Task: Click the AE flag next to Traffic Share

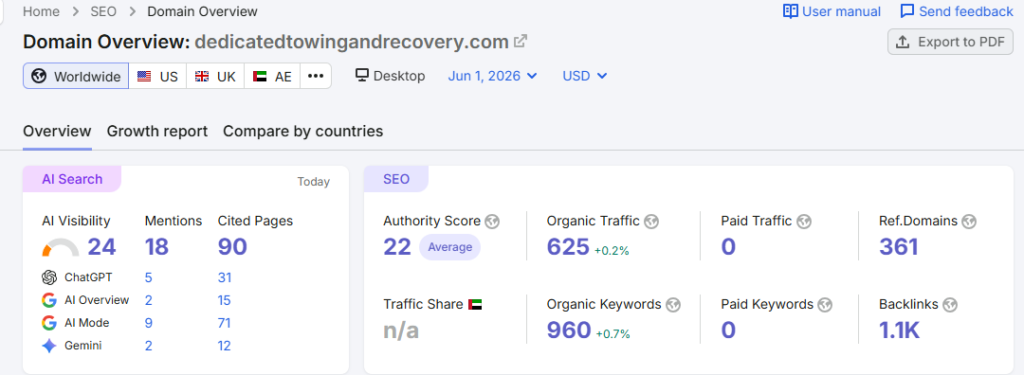Action: [x=475, y=304]
